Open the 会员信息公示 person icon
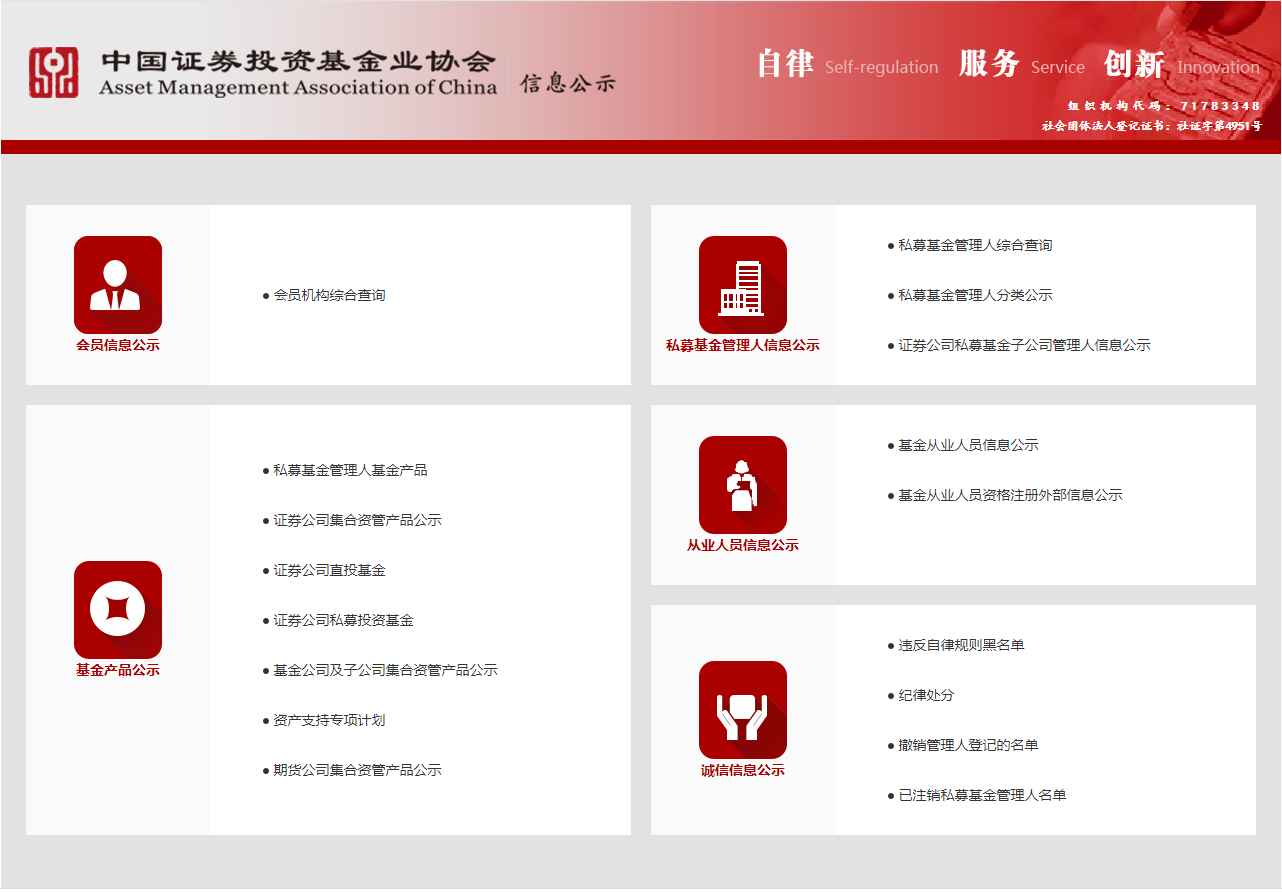1282x892 pixels. coord(118,285)
